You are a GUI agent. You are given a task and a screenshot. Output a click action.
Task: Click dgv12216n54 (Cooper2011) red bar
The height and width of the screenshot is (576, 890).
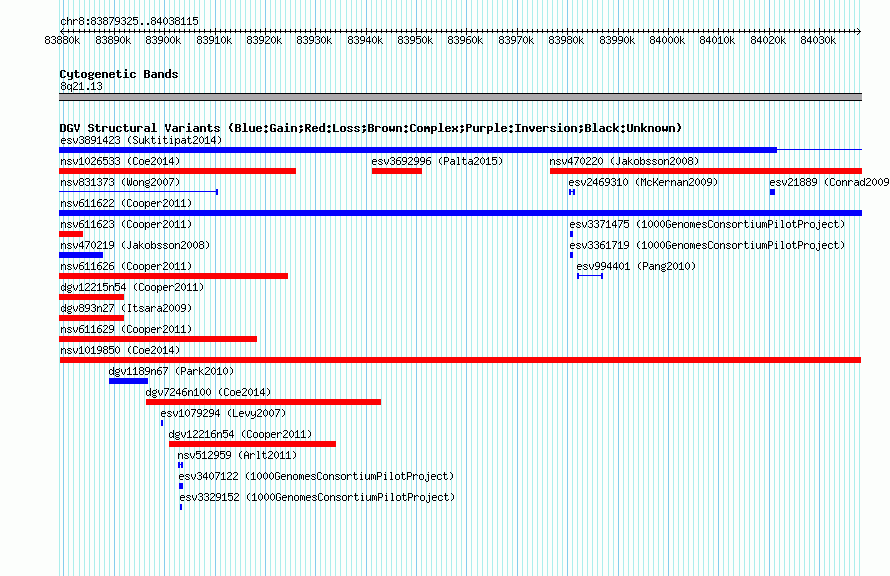(x=252, y=444)
